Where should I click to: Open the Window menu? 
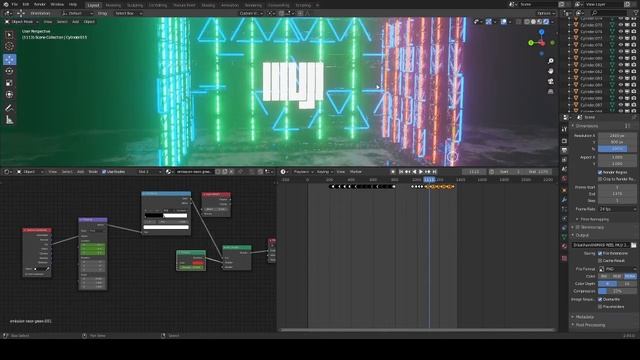coord(57,4)
